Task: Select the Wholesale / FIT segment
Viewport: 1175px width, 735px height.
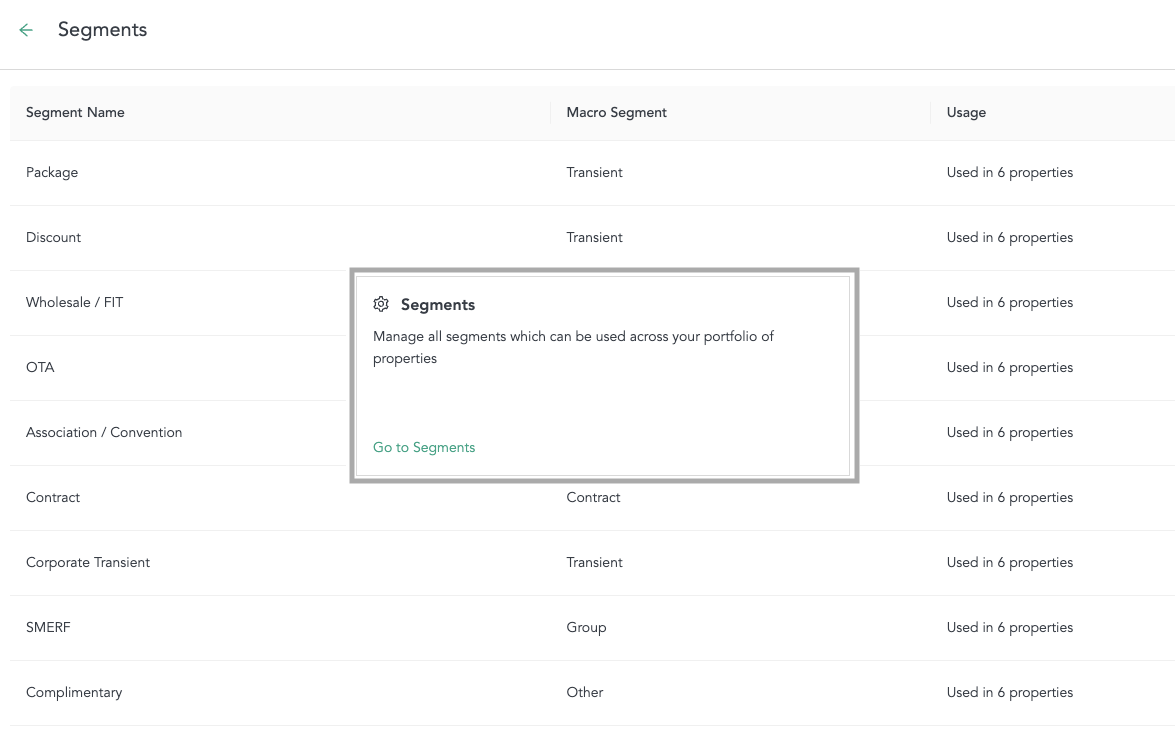Action: (x=75, y=302)
